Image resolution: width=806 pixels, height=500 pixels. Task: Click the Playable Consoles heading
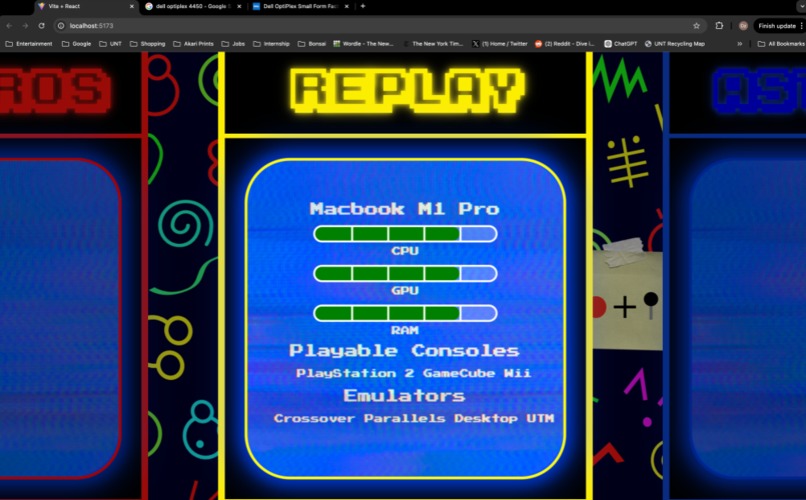click(x=404, y=350)
